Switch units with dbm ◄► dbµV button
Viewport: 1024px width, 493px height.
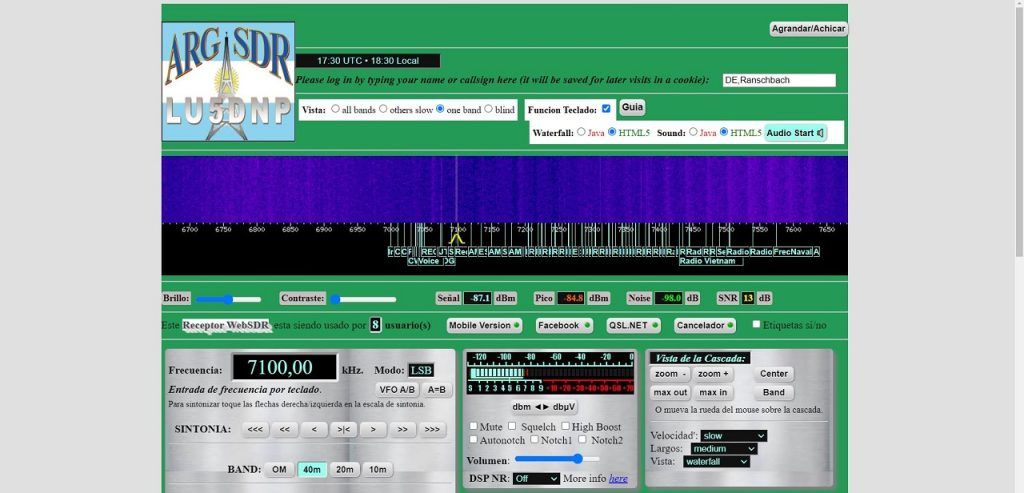pos(543,407)
